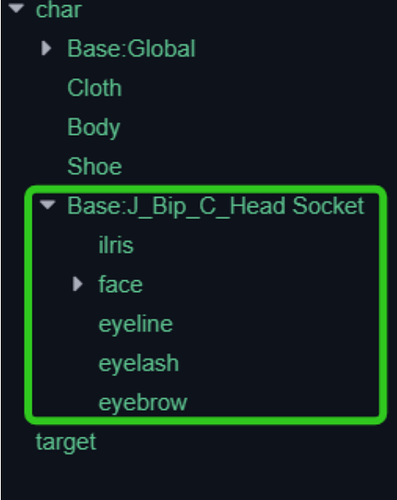Click blank hierarchy space beneath target
397x500 pixels.
tap(200, 477)
